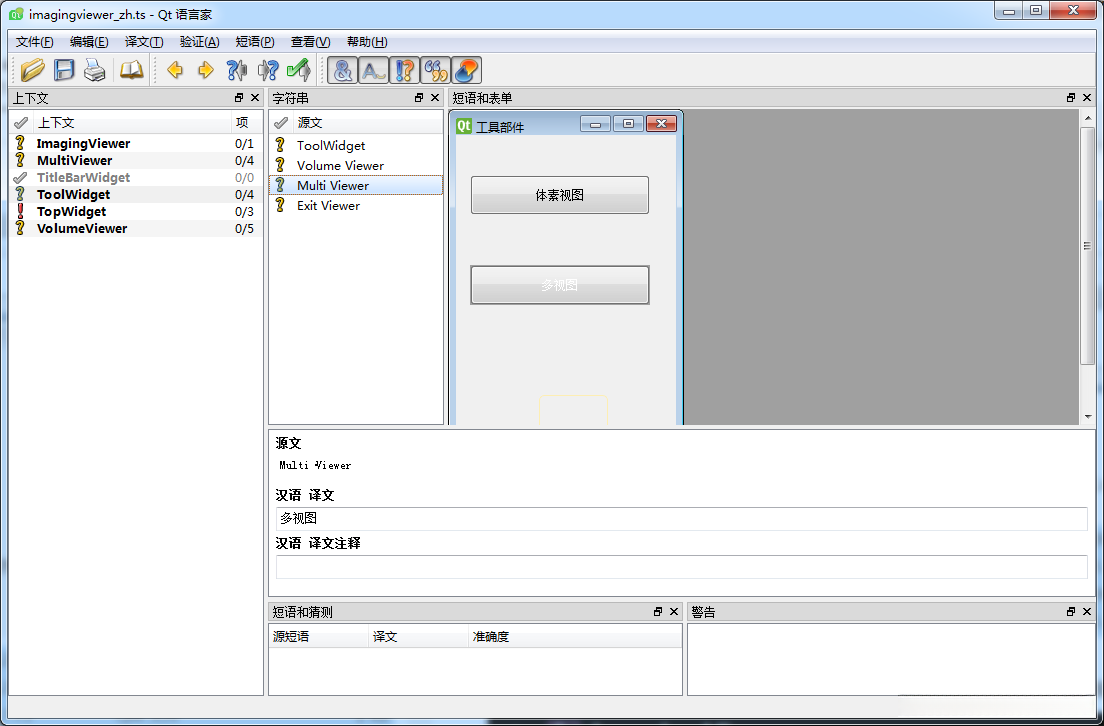Viewport: 1104px width, 726px height.
Task: Click the 汉语 译文注释 comment field
Action: click(682, 567)
